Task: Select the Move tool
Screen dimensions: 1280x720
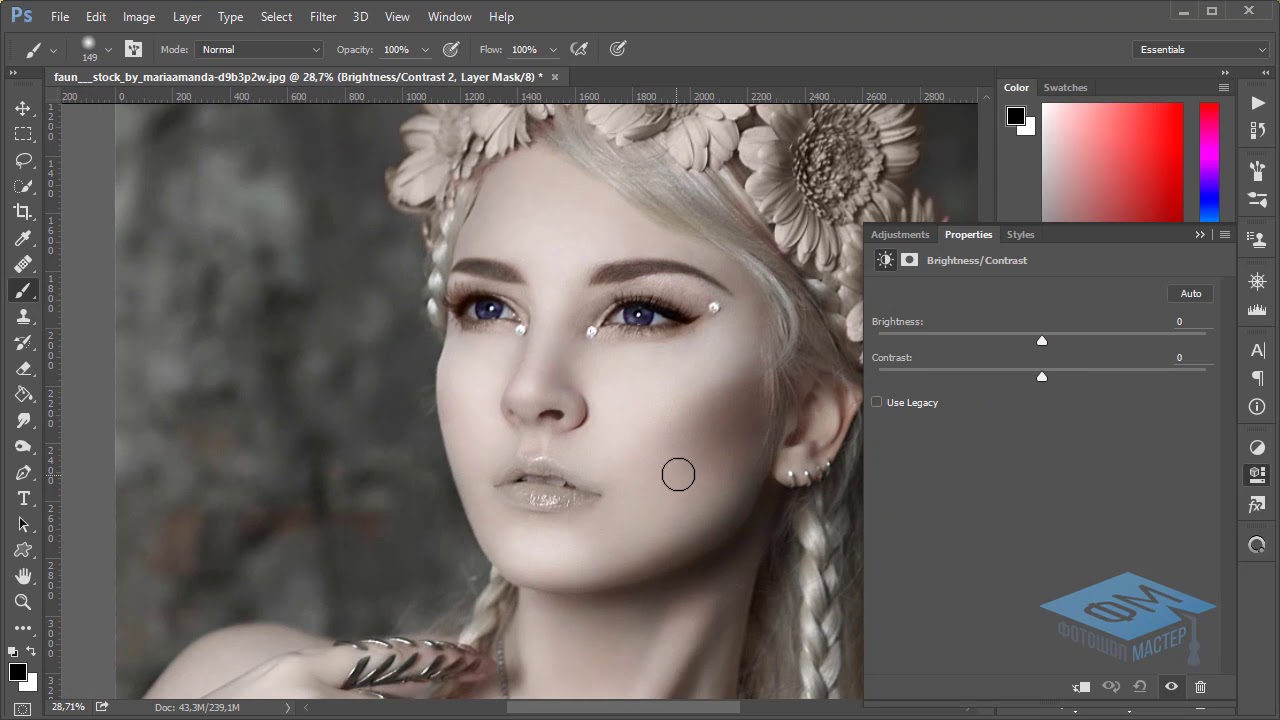Action: [23, 108]
